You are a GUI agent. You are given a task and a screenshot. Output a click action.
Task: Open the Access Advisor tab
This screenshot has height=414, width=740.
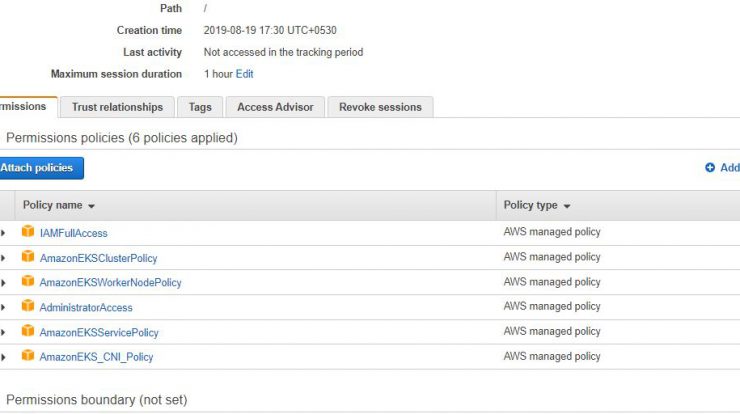(275, 107)
